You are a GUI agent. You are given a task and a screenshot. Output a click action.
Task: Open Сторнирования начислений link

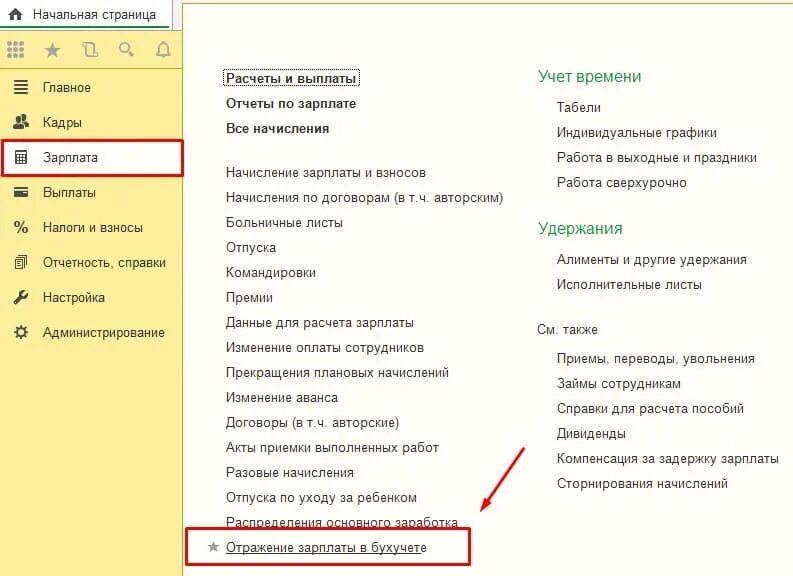click(642, 483)
